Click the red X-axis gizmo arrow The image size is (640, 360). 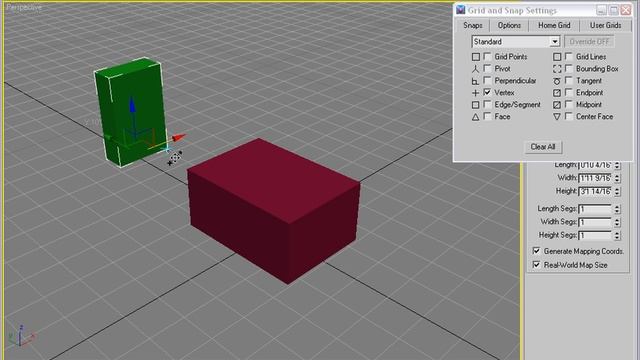pos(179,138)
